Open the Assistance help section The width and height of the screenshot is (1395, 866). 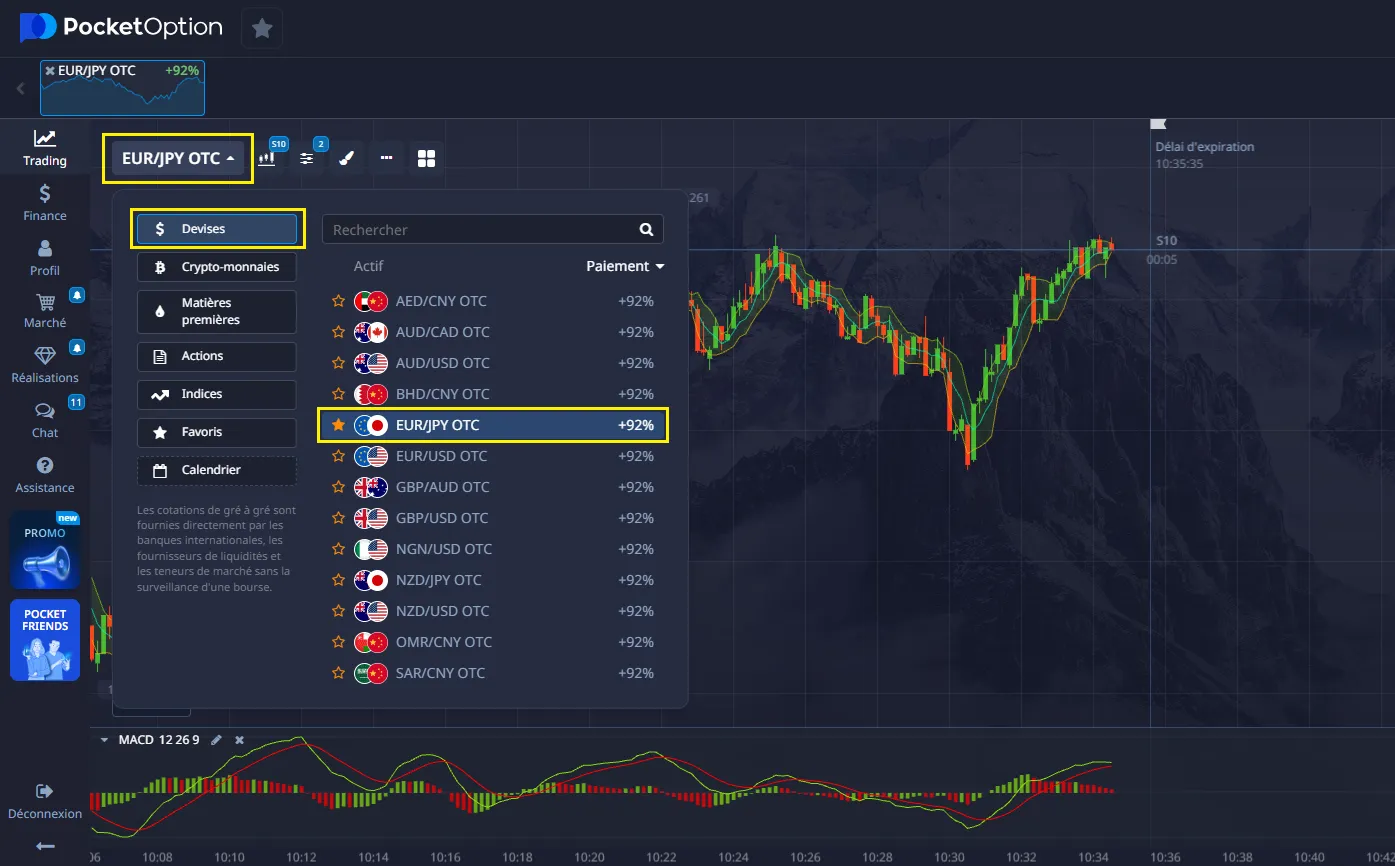coord(45,476)
